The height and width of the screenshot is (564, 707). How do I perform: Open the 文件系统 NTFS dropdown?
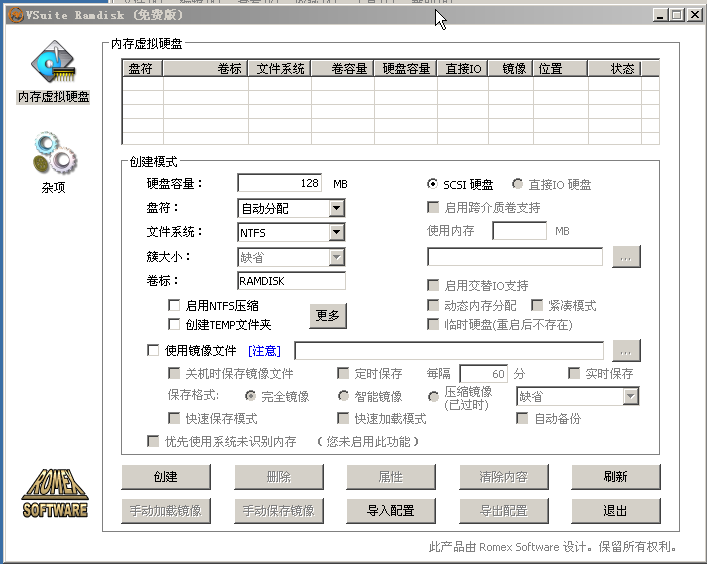click(291, 233)
